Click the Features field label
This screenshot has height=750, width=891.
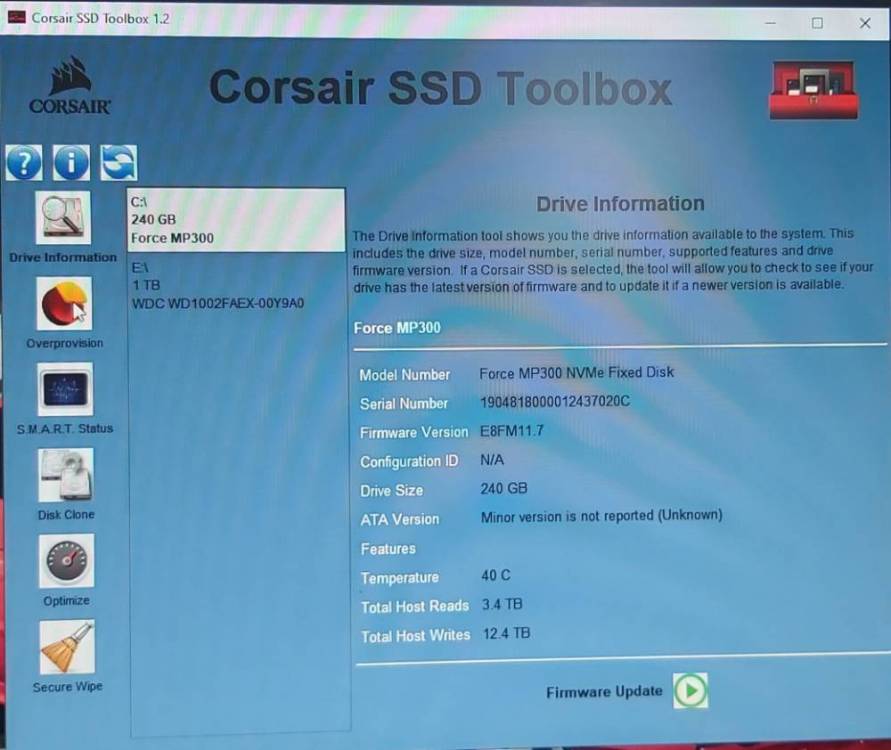[388, 549]
